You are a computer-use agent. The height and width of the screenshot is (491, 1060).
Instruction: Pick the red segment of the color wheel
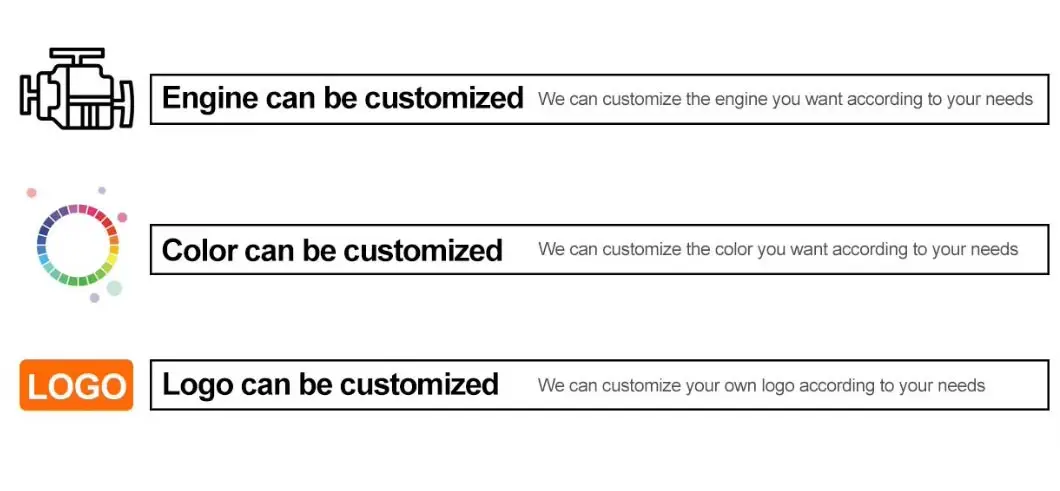pyautogui.click(x=107, y=221)
